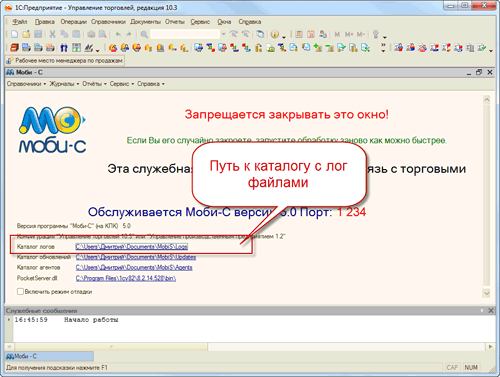Click the vertical scrollbar up arrow
Viewport: 500px width, 377px height.
(x=487, y=100)
